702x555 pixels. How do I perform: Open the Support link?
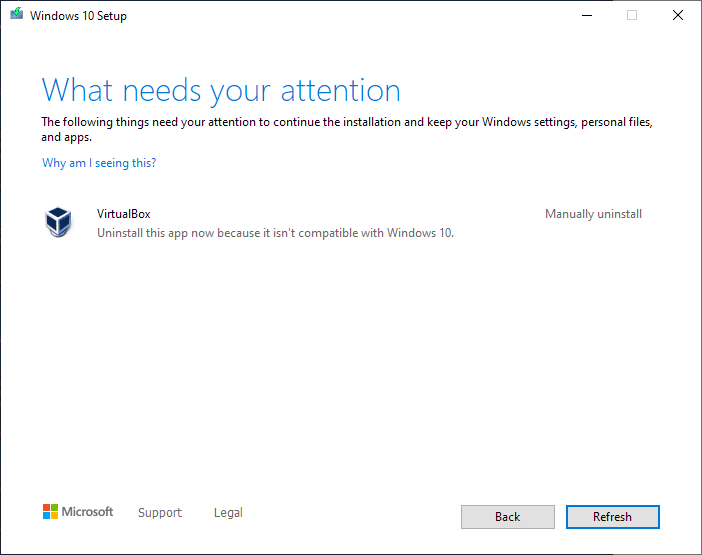[160, 512]
